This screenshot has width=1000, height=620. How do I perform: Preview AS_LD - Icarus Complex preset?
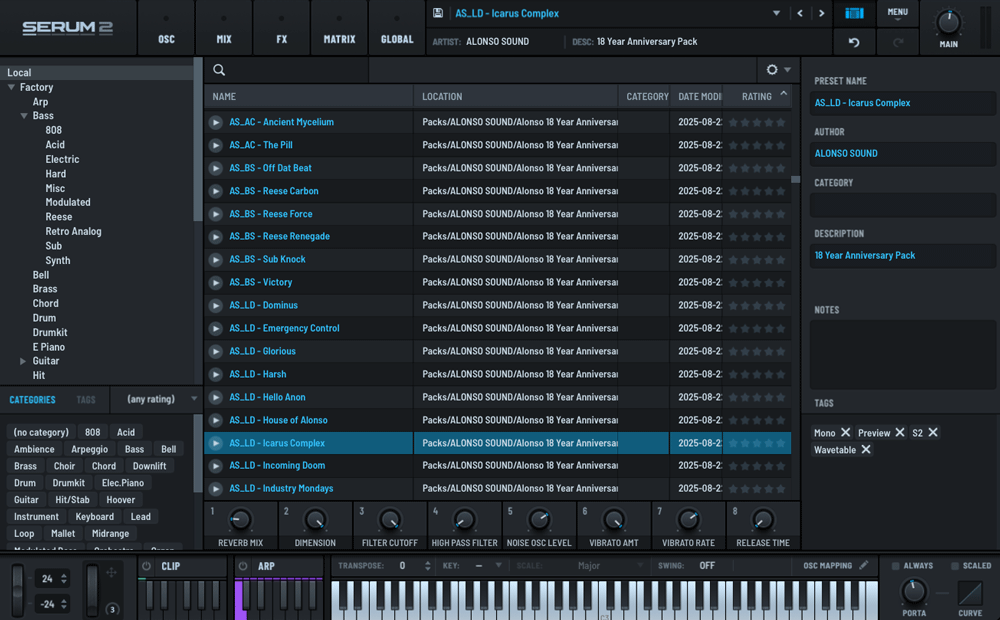point(216,443)
